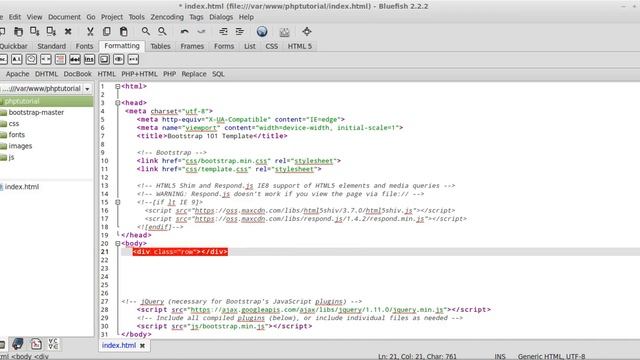640x360 pixels.
Task: Select the fonts folder in file tree
Action: point(17,135)
